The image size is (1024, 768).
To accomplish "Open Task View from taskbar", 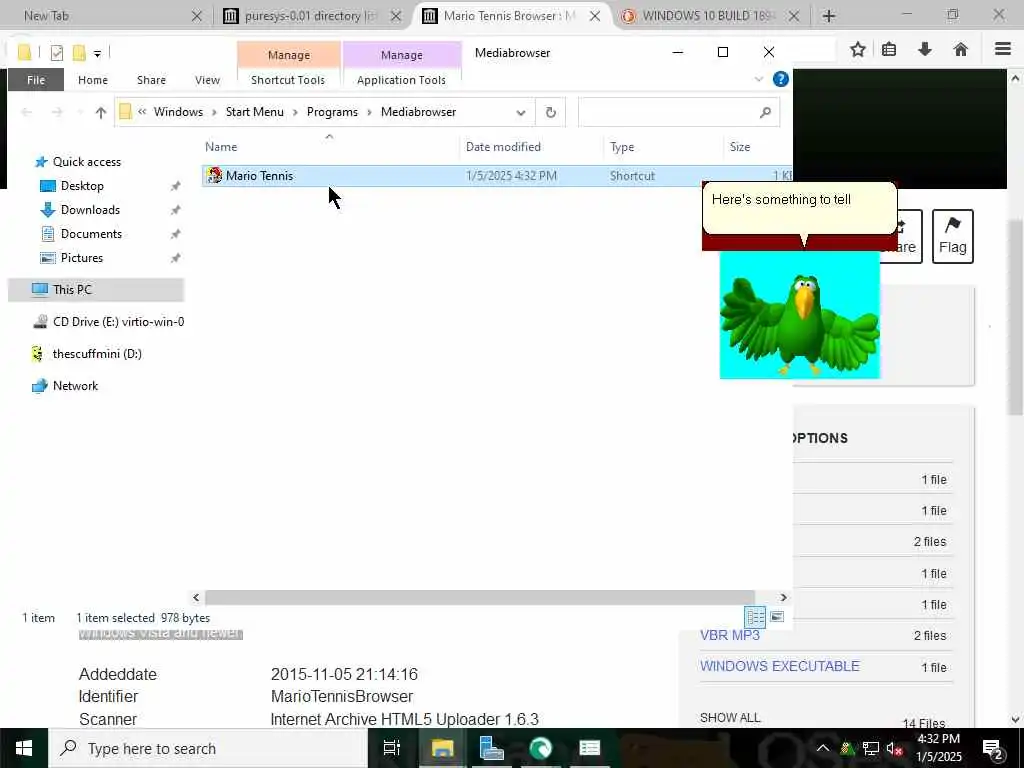I will (x=392, y=748).
